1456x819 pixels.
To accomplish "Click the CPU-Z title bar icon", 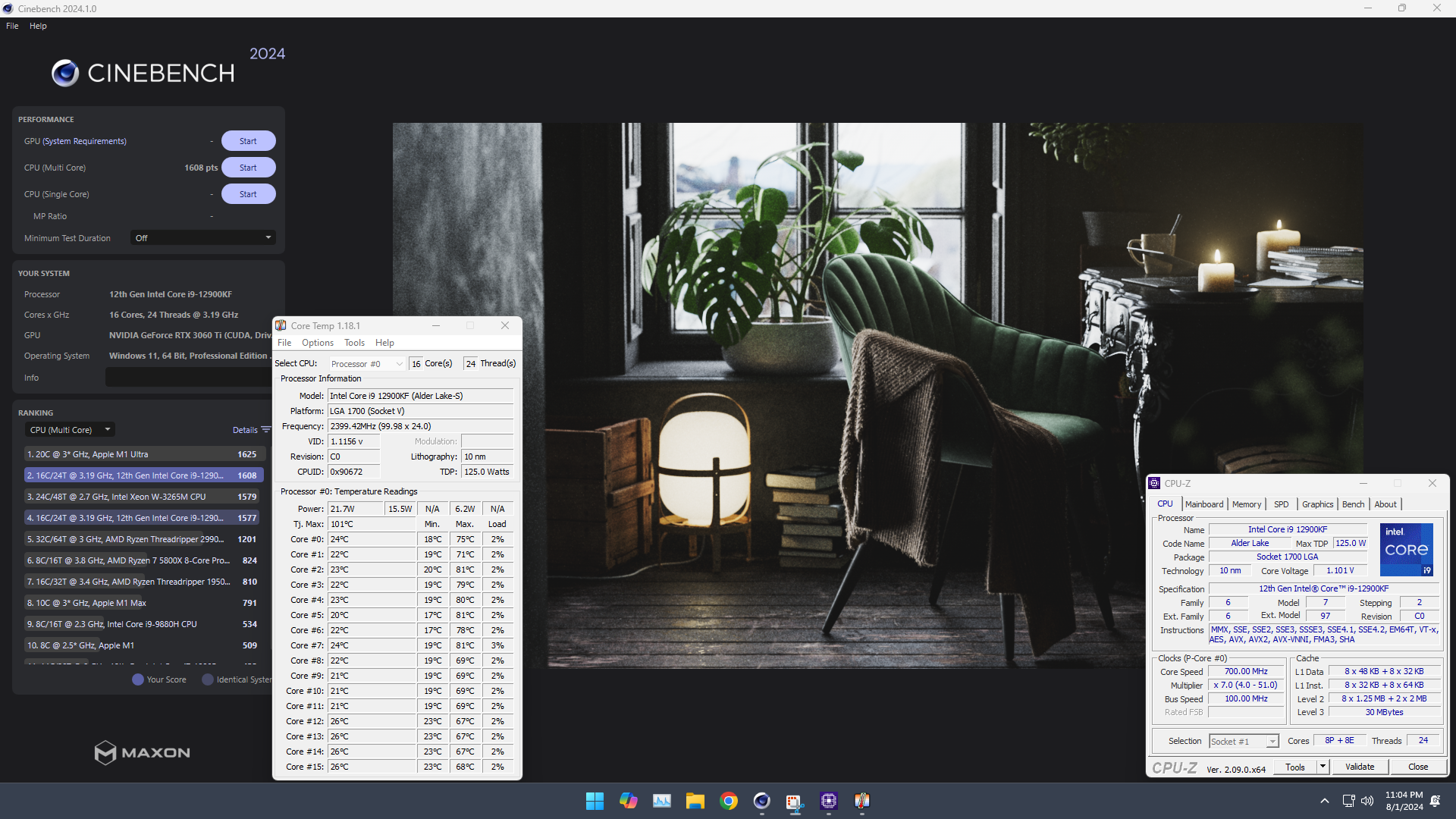I will click(1154, 483).
